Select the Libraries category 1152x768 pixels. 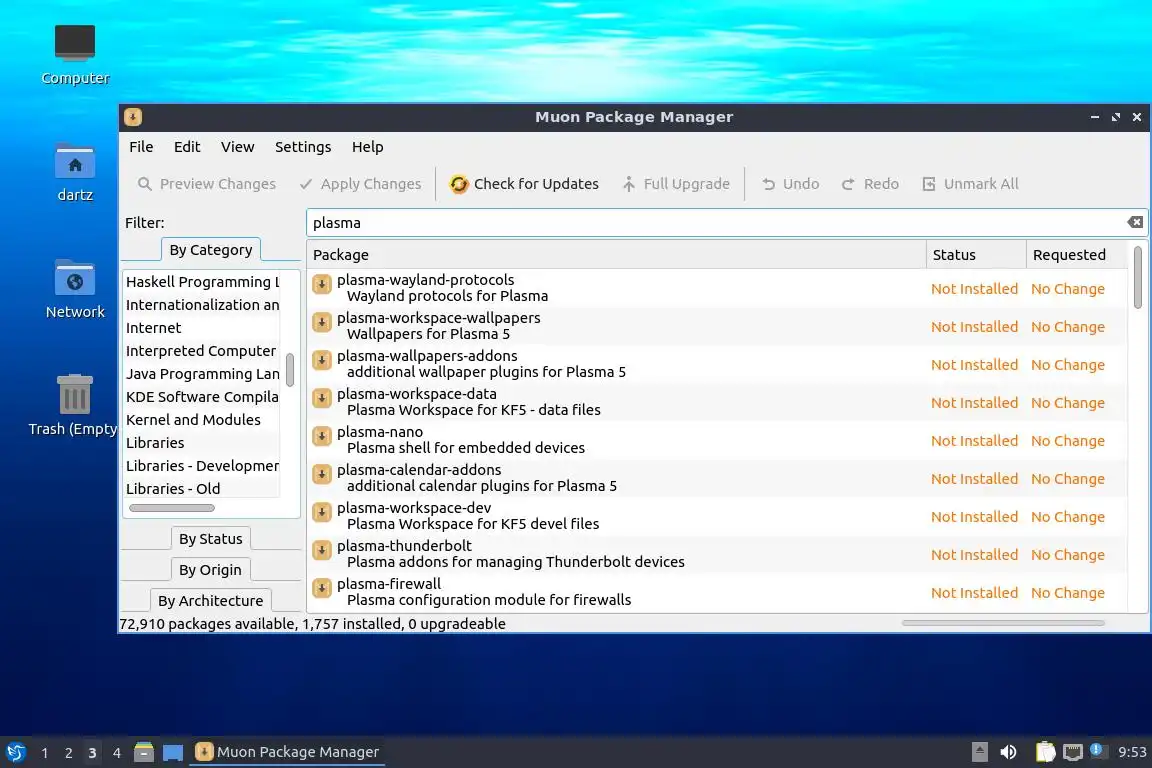(x=202, y=442)
